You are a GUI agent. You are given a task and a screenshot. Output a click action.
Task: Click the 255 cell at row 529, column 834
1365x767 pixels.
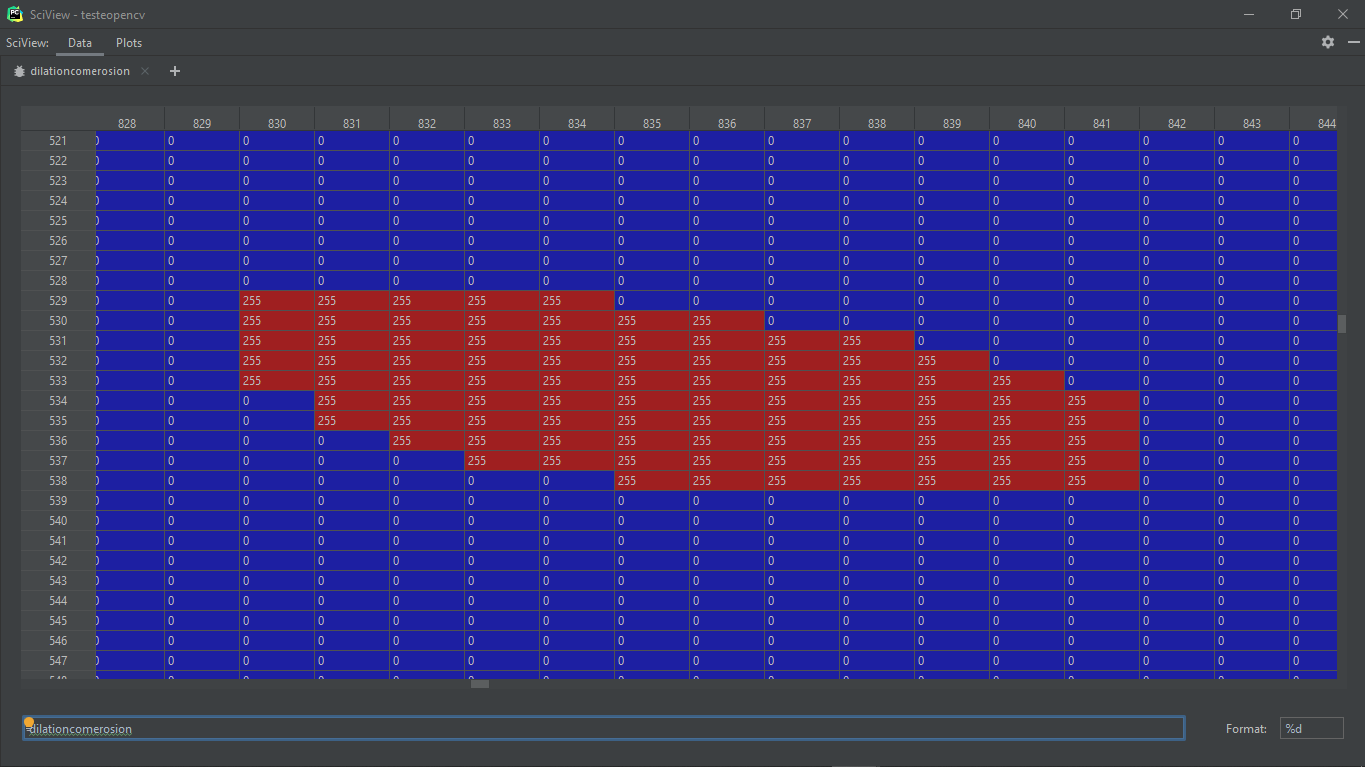577,301
